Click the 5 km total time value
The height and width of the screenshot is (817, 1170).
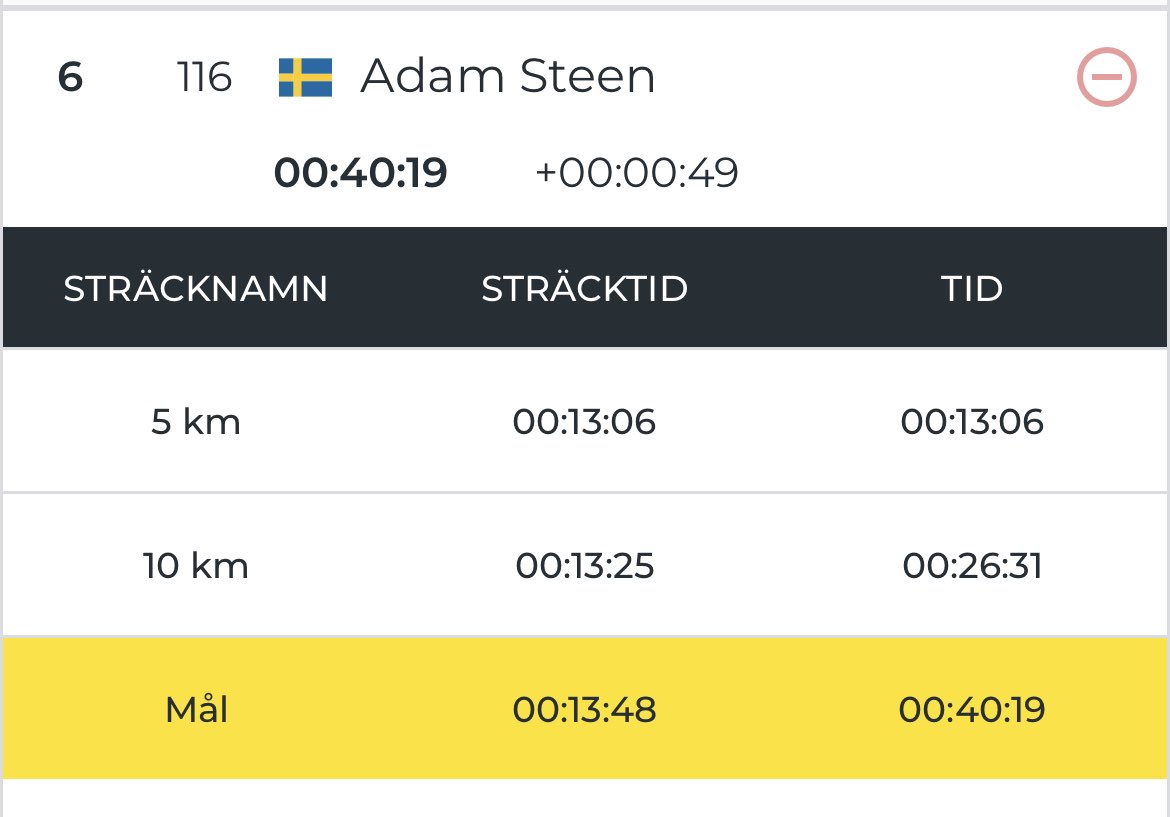pyautogui.click(x=972, y=422)
